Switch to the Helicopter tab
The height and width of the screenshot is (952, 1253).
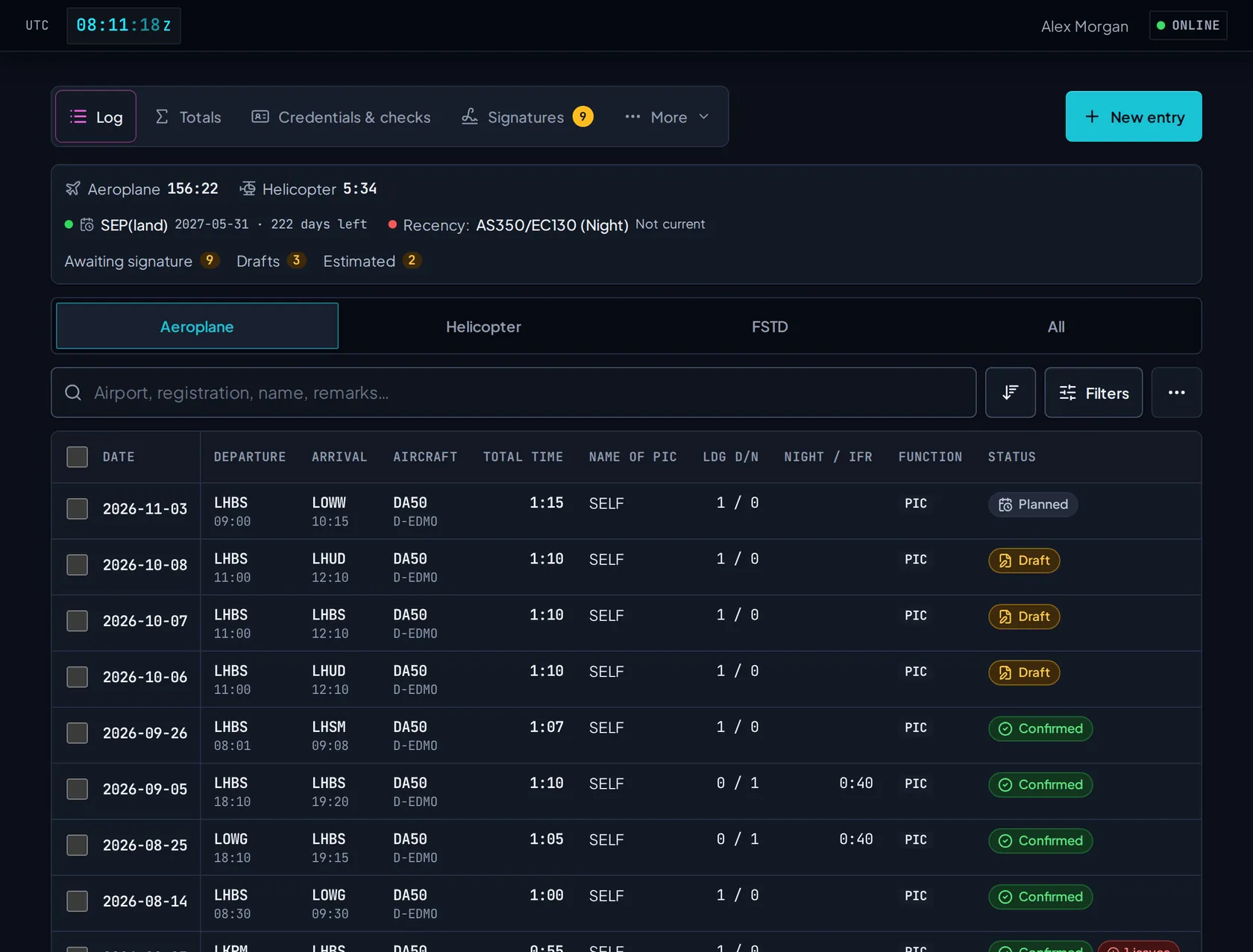coord(483,327)
